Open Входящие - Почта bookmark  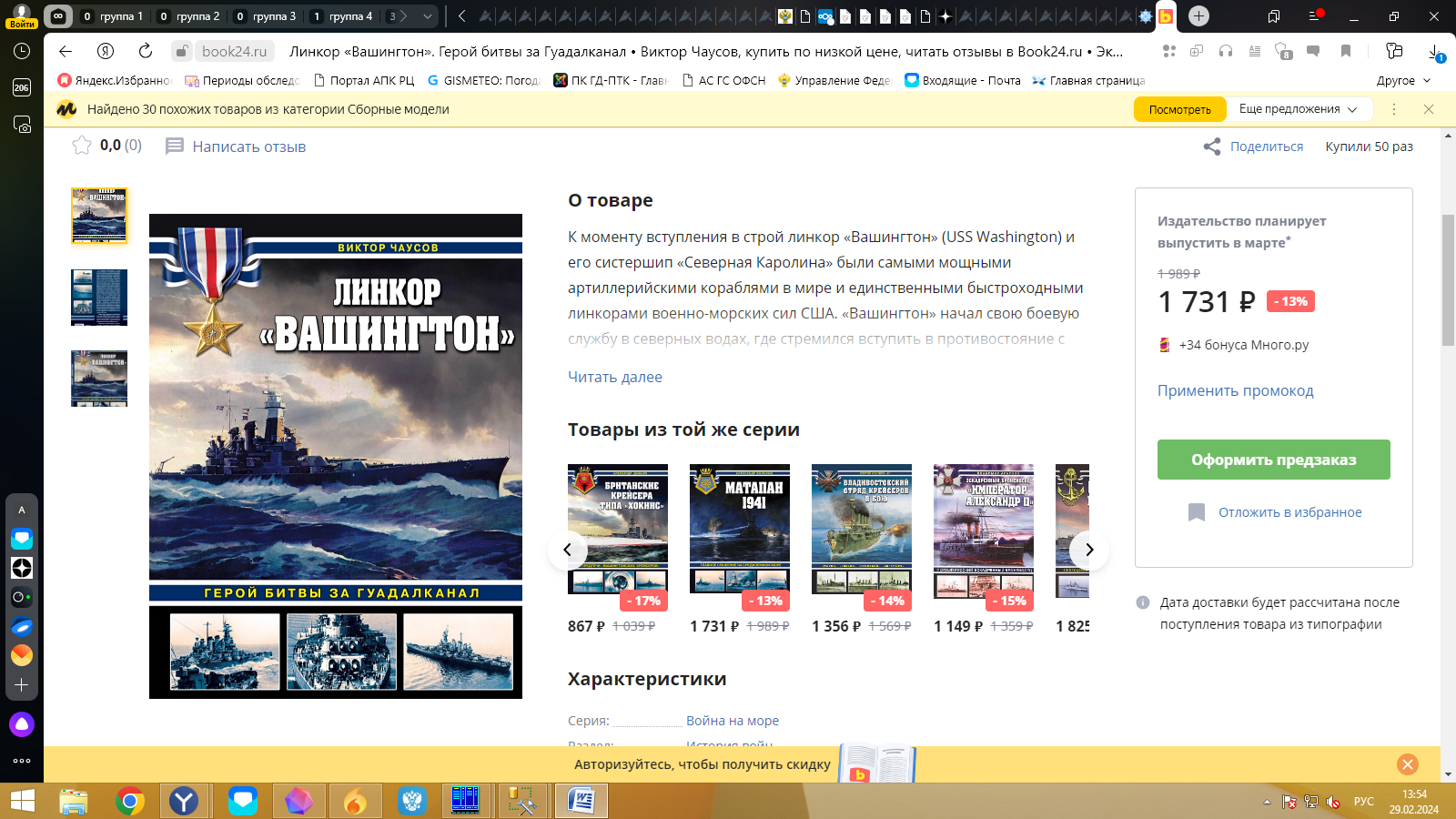click(x=963, y=80)
